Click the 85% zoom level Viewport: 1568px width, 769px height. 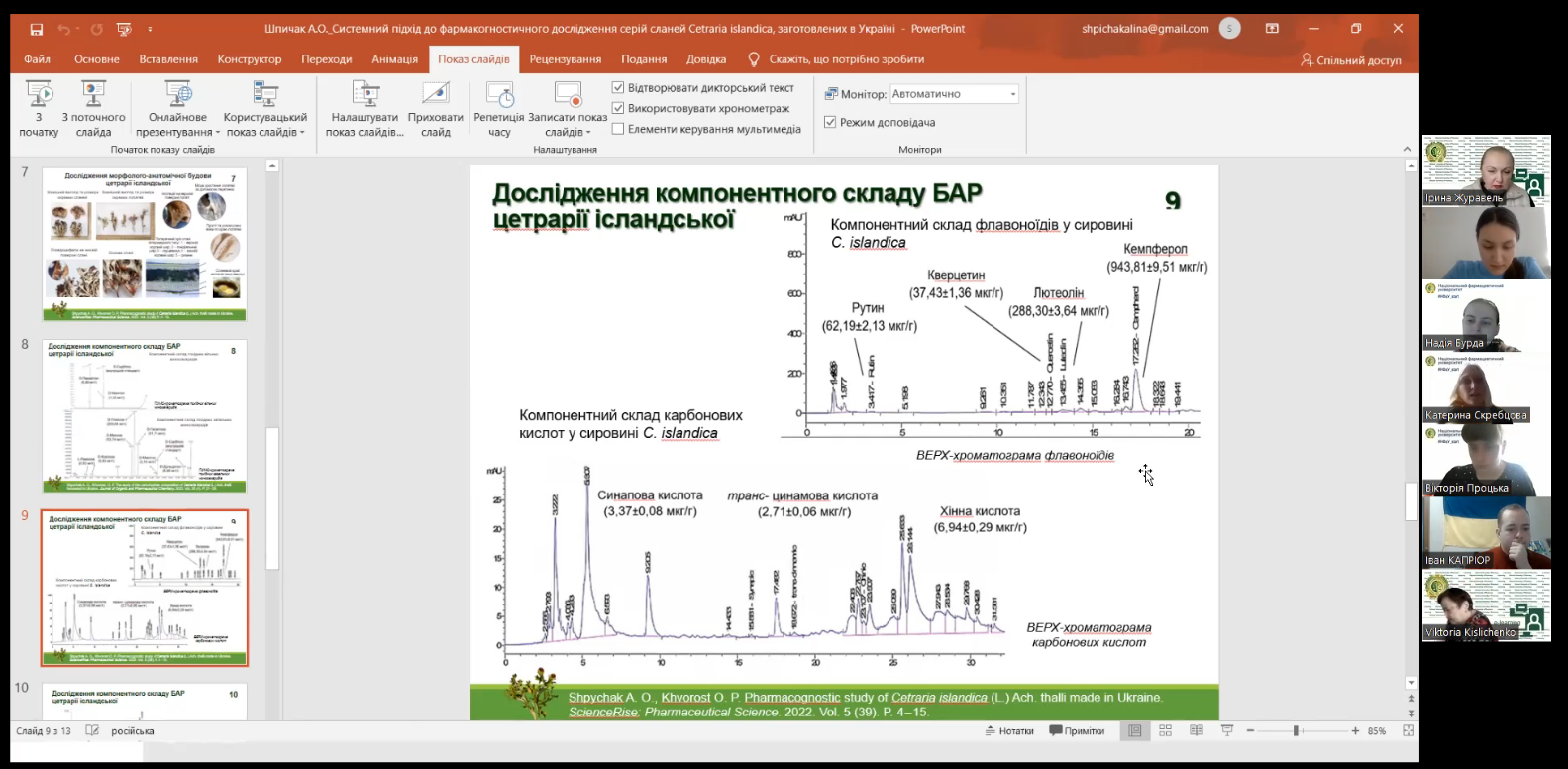[x=1377, y=731]
